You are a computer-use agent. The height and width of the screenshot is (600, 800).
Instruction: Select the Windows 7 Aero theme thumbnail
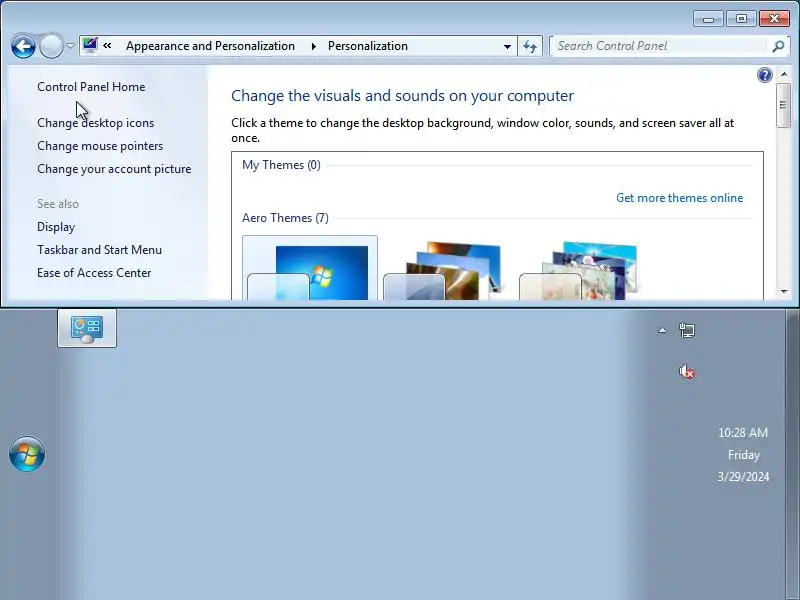tap(310, 268)
